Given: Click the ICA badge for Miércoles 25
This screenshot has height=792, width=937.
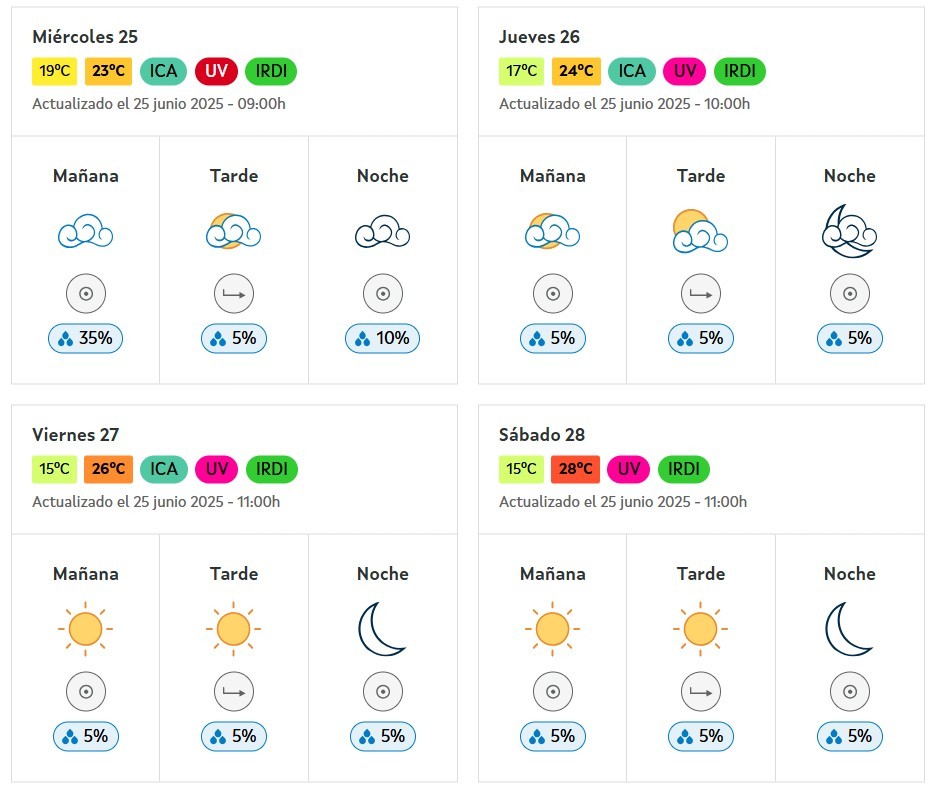Looking at the screenshot, I should (163, 71).
